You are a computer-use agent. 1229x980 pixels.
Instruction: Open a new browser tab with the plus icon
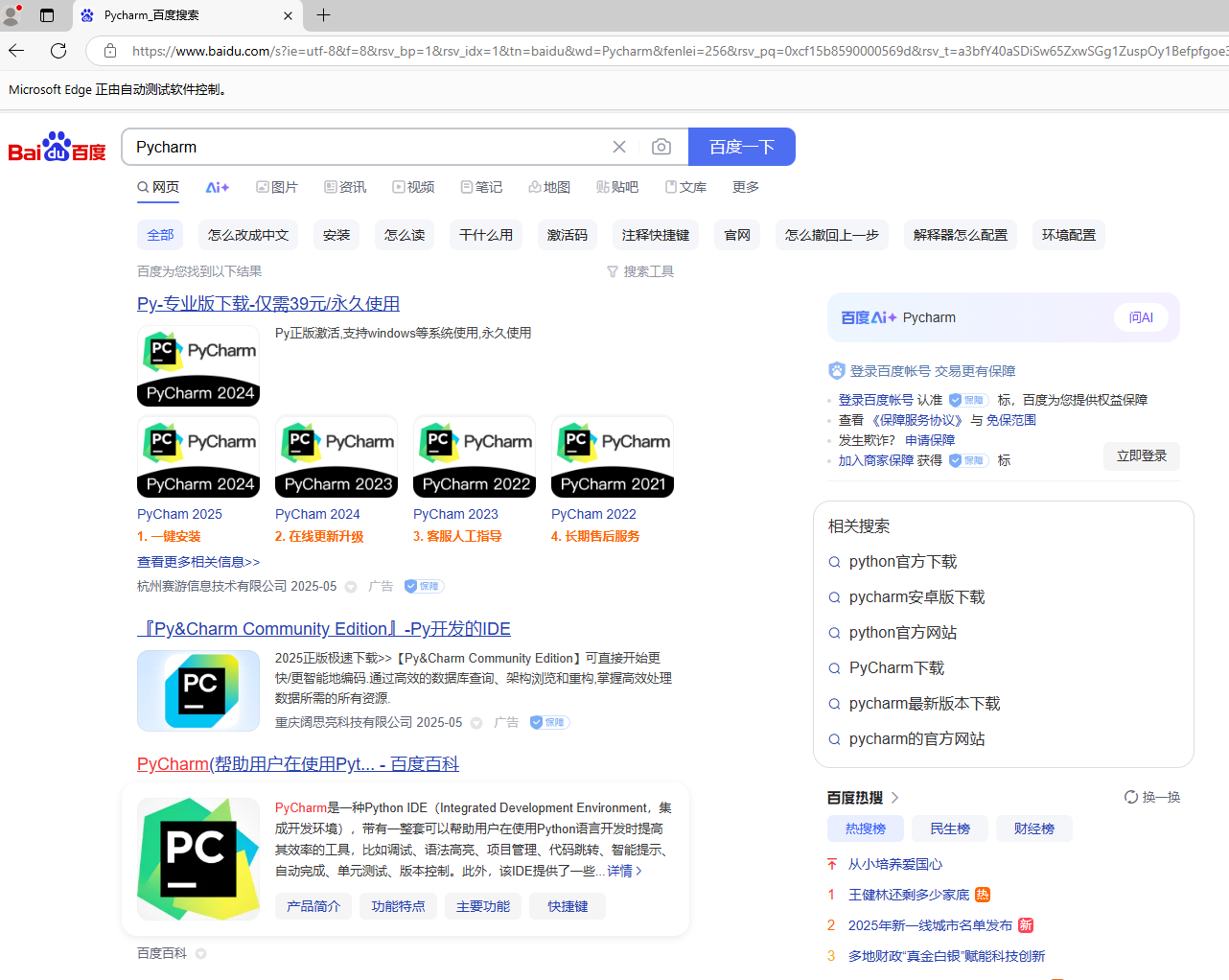(x=324, y=15)
